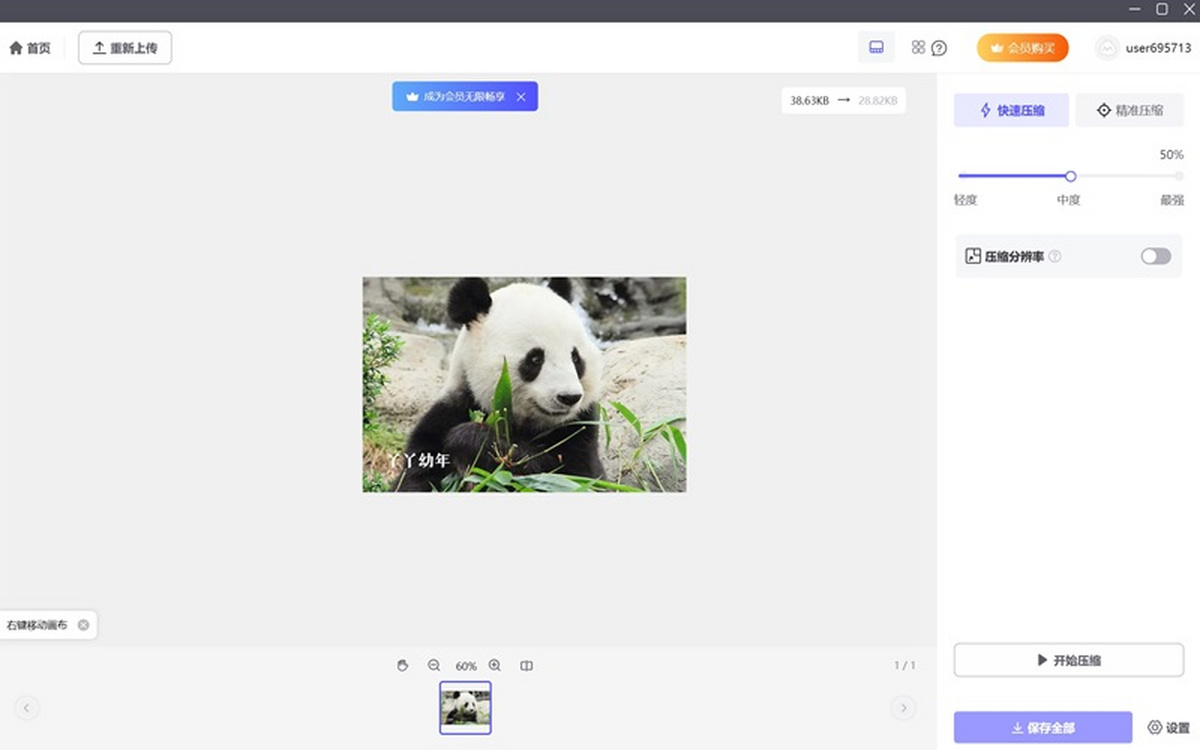
Task: Select the hand pan tool
Action: click(403, 665)
